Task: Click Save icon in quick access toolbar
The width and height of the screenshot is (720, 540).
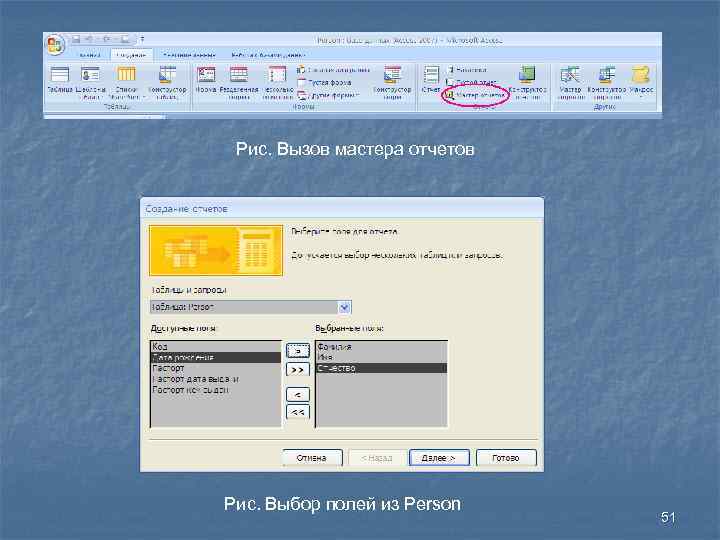Action: tap(76, 39)
